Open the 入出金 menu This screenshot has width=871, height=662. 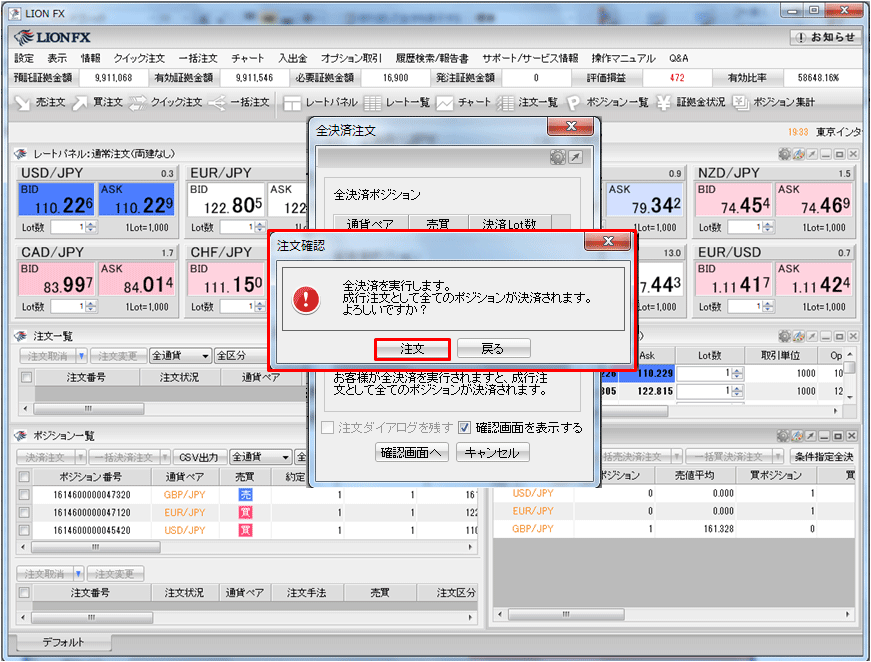tap(292, 58)
